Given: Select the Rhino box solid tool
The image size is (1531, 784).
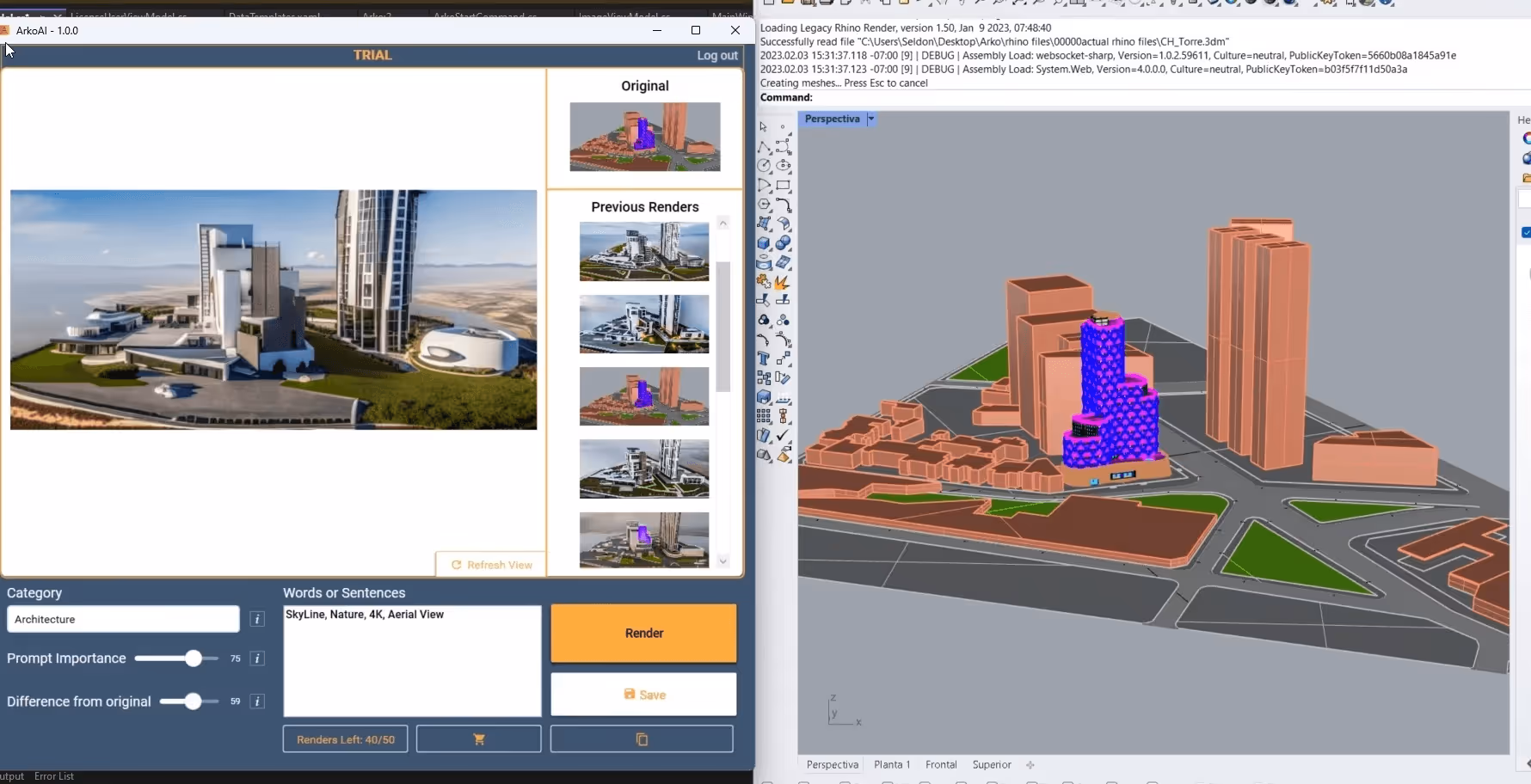Looking at the screenshot, I should (x=764, y=243).
